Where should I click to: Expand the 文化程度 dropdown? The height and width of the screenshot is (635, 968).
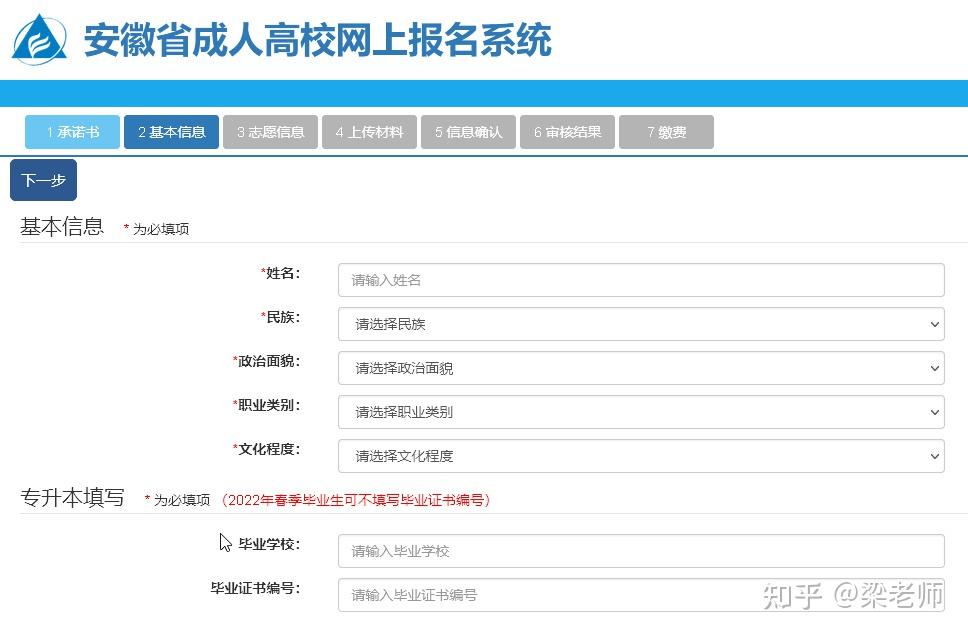coord(641,456)
